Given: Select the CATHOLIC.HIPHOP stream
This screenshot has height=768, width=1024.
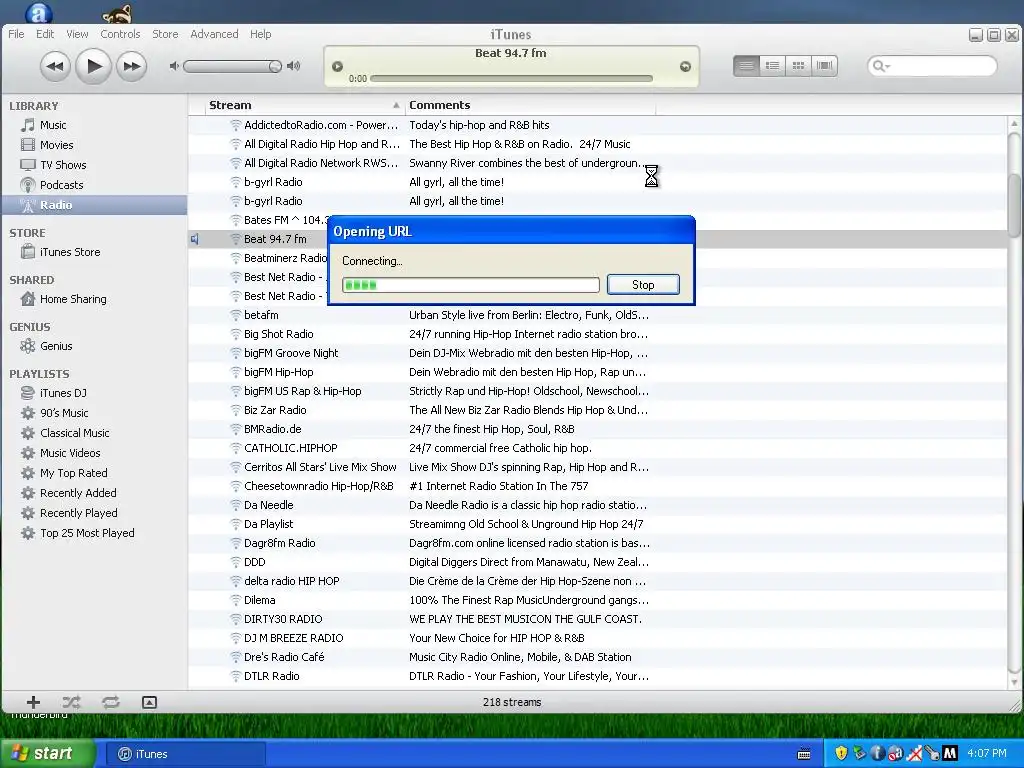Looking at the screenshot, I should tap(598, 448).
